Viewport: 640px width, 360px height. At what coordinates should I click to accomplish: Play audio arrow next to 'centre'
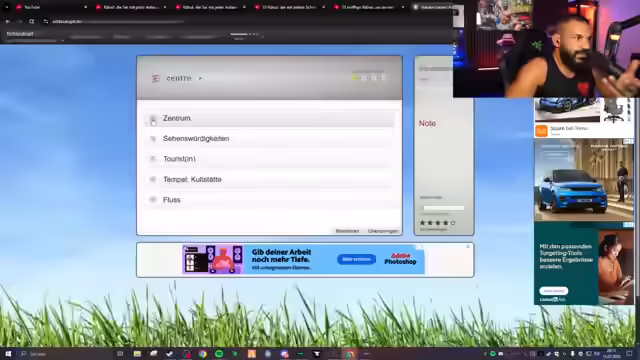(200, 78)
